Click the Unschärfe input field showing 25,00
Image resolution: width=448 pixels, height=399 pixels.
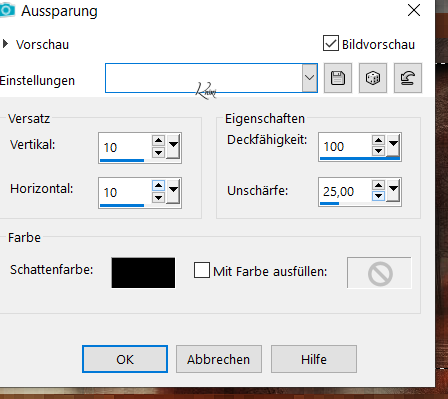[x=345, y=191]
